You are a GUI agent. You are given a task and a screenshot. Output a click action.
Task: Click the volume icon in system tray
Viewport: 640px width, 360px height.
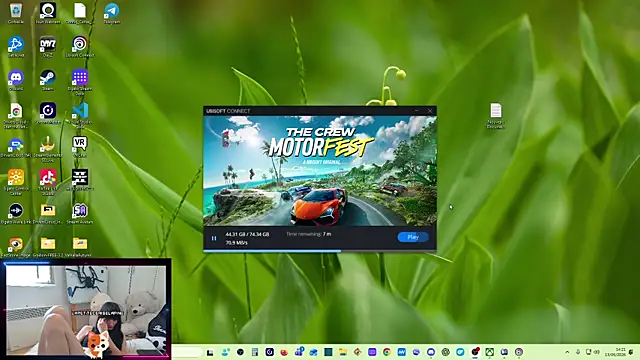click(597, 352)
